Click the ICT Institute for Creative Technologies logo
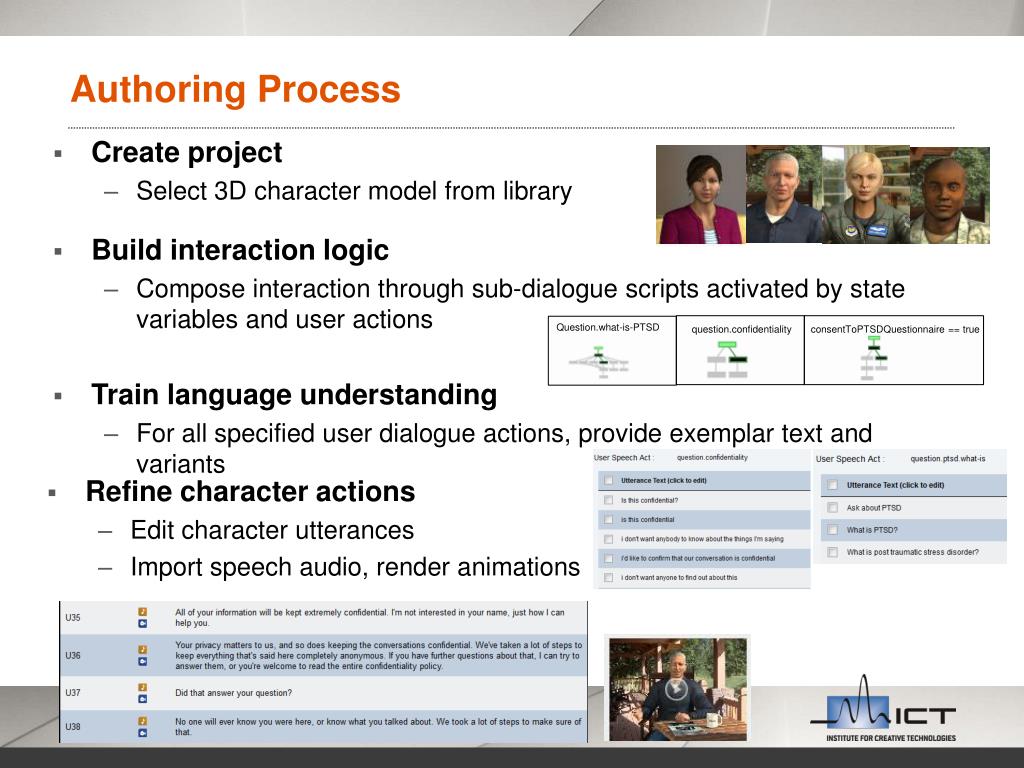The width and height of the screenshot is (1024, 768). pos(883,709)
